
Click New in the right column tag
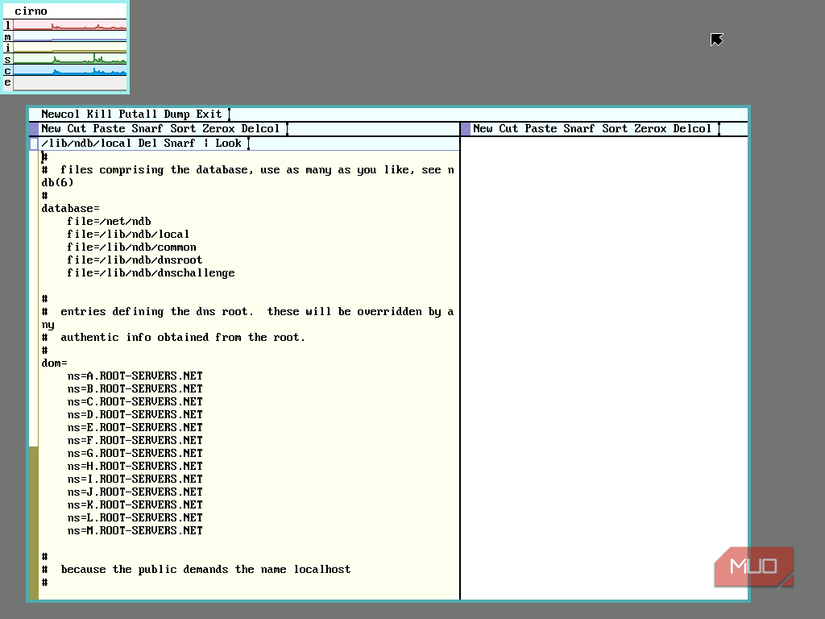(482, 128)
